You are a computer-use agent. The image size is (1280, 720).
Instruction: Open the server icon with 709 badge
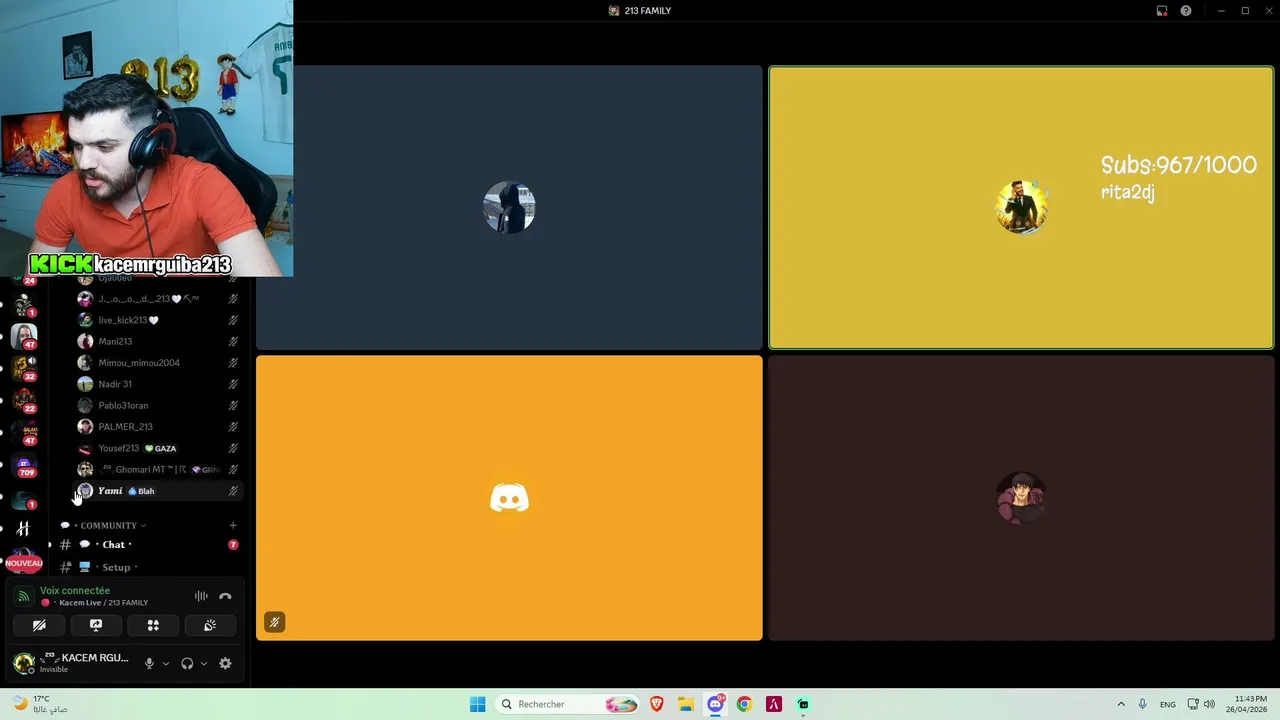[x=24, y=466]
